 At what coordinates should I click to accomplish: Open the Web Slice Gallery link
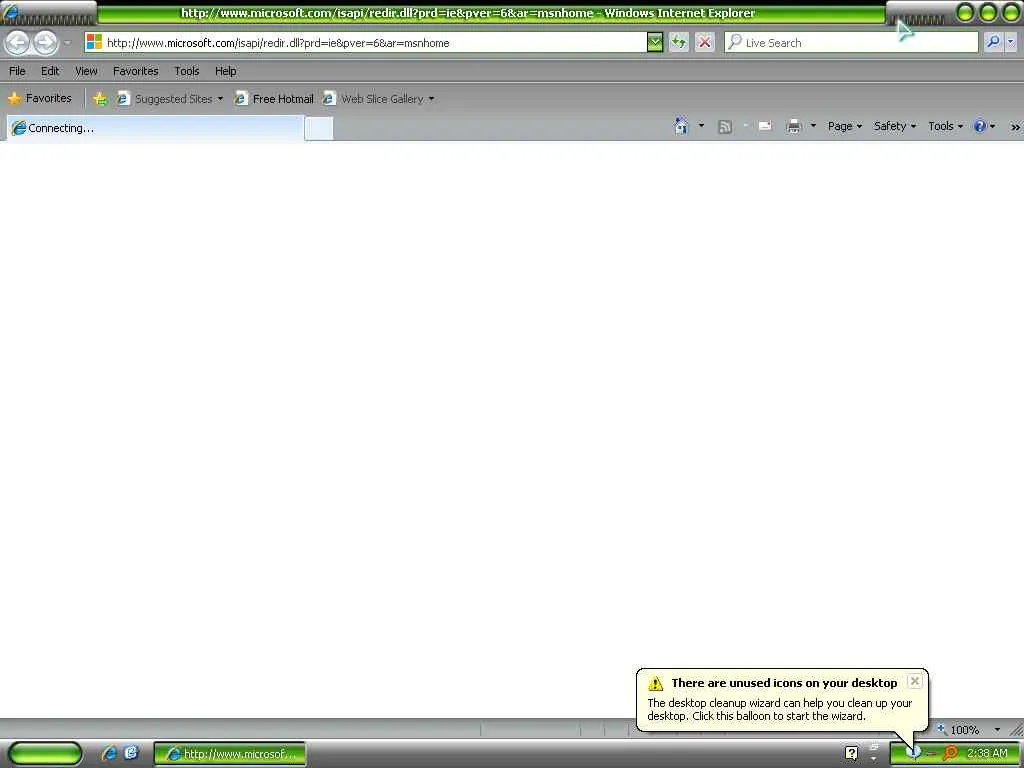tap(374, 99)
